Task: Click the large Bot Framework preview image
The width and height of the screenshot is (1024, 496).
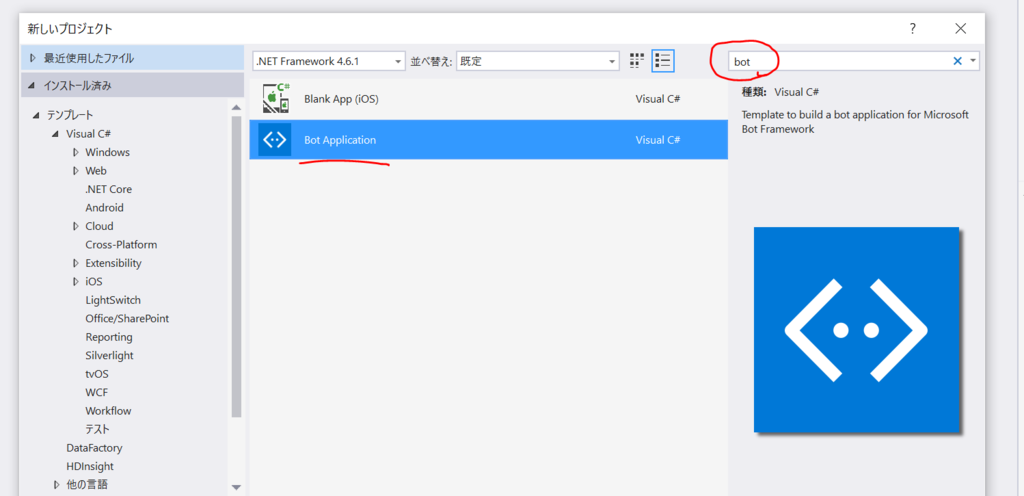Action: 856,330
